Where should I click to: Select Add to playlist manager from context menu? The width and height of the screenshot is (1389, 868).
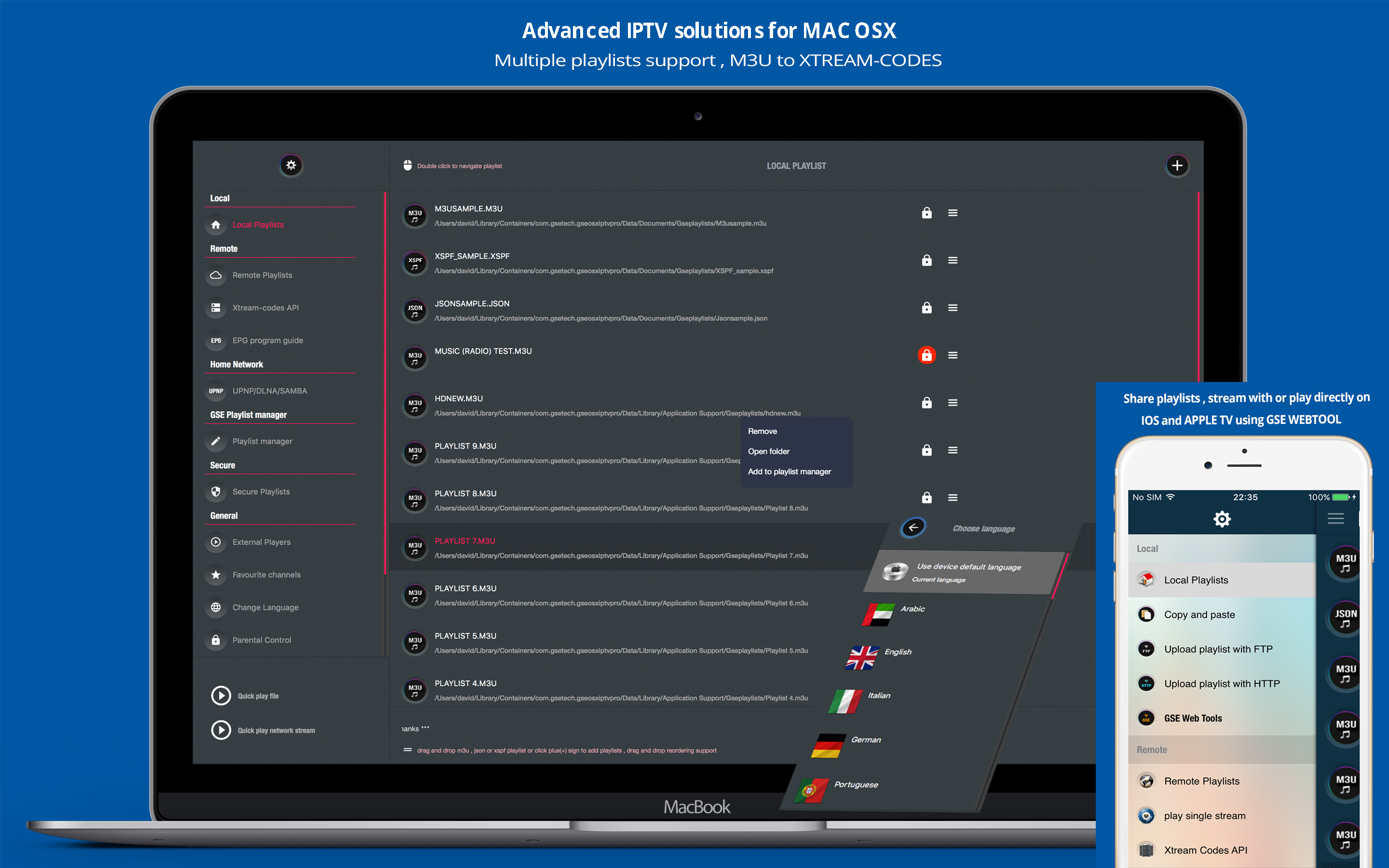792,471
